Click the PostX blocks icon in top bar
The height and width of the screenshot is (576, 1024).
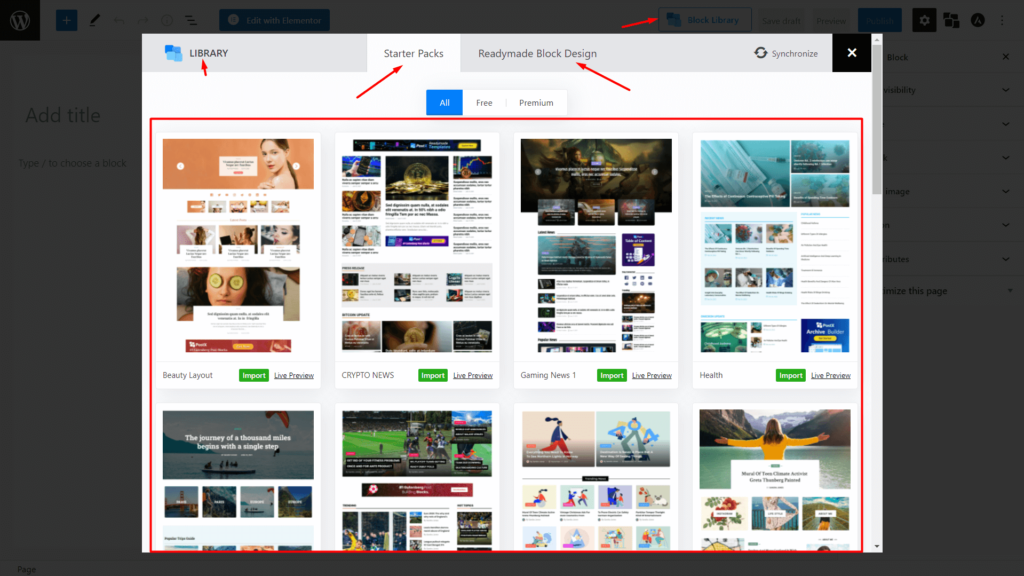(952, 20)
